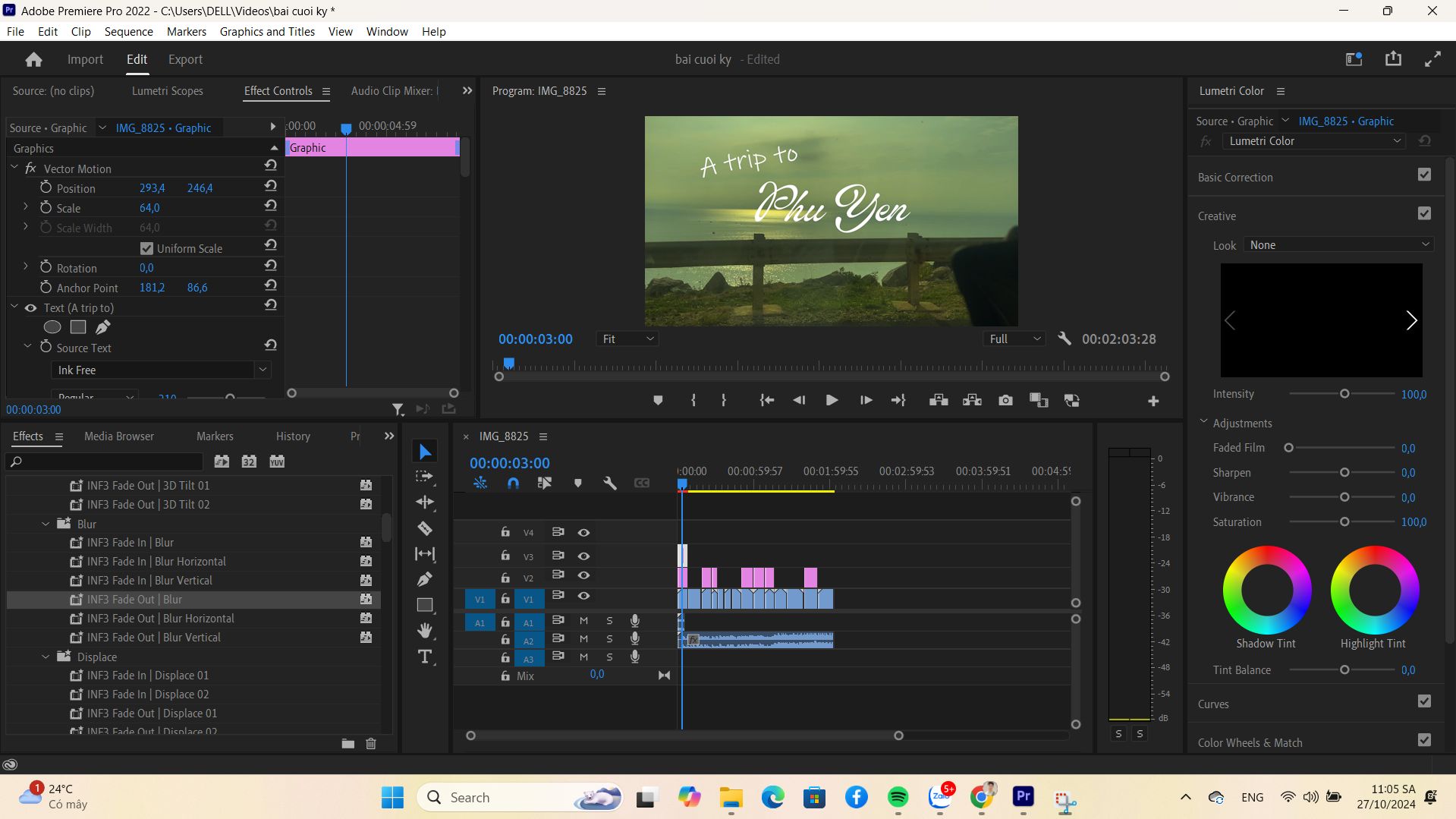The height and width of the screenshot is (819, 1456).
Task: Mute audio track A1
Action: pos(583,621)
